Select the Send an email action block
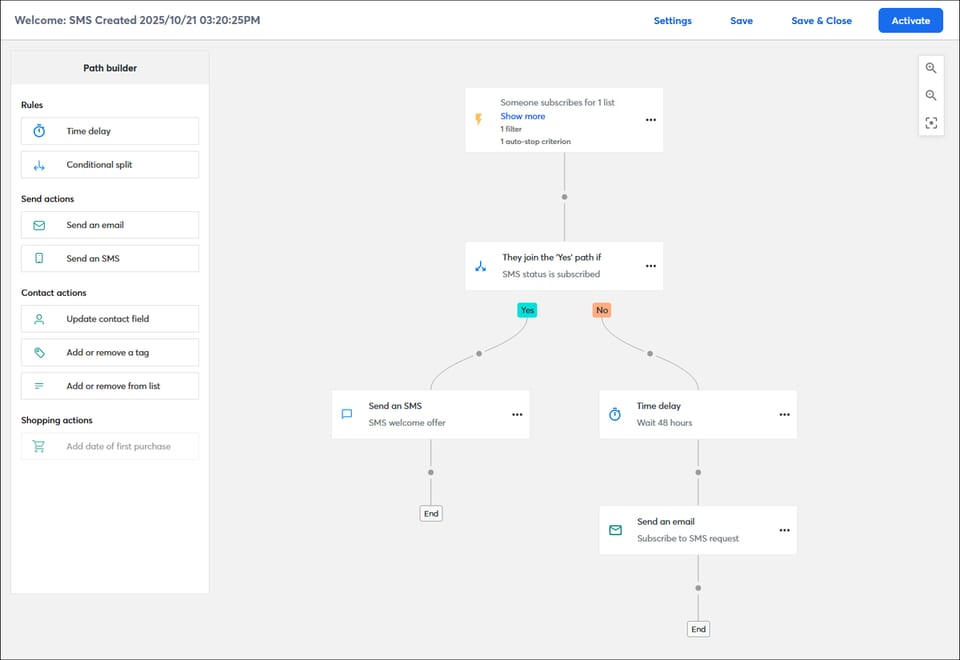Viewport: 960px width, 660px height. coord(110,225)
